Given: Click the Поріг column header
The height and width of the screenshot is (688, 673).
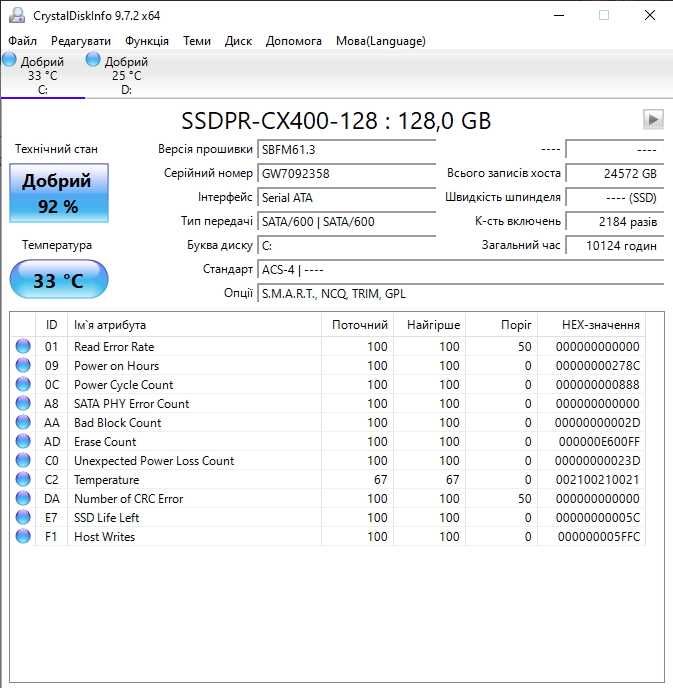Looking at the screenshot, I should coord(501,325).
